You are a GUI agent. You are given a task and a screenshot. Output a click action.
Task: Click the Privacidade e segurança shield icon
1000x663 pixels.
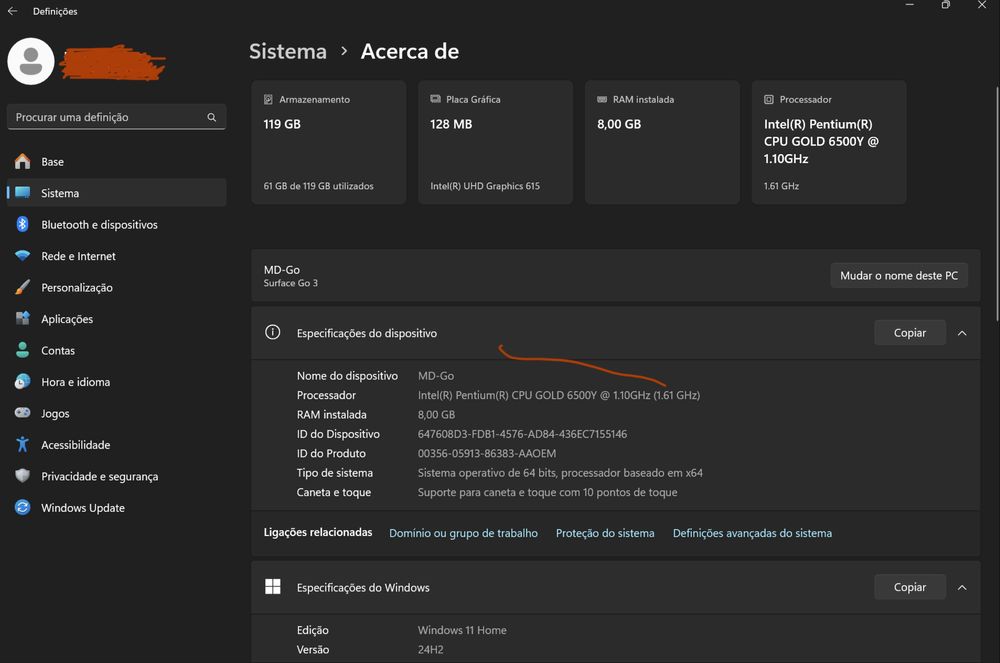(22, 476)
